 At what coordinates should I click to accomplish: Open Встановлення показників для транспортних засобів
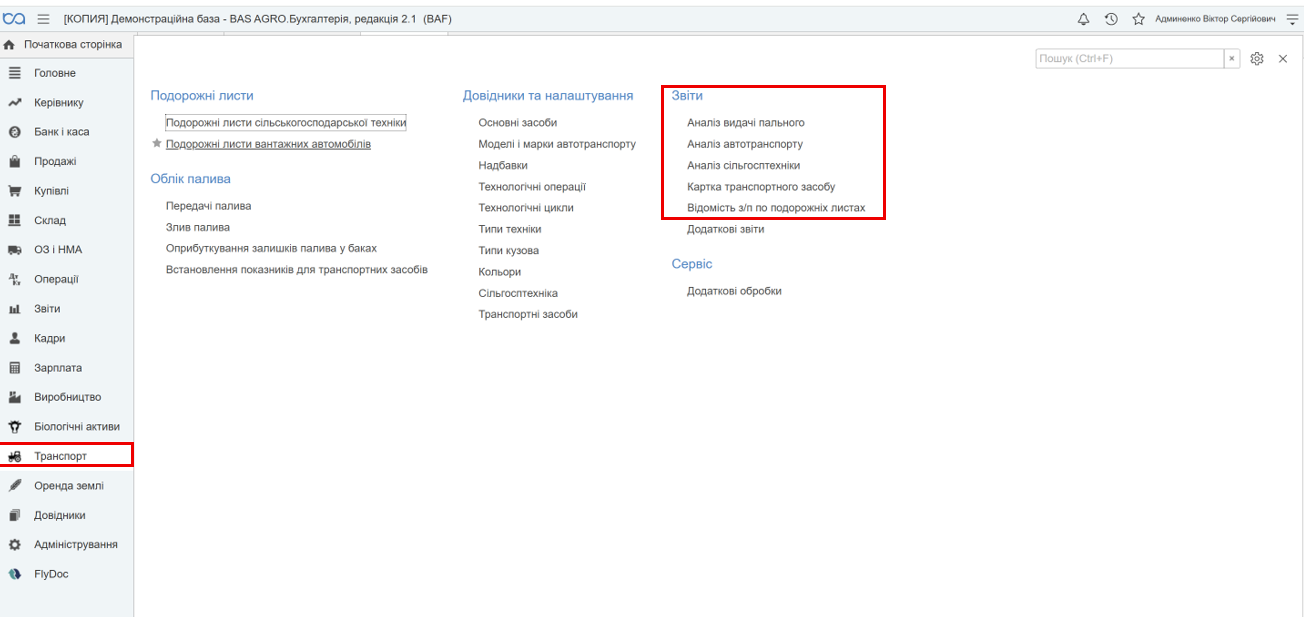click(297, 270)
